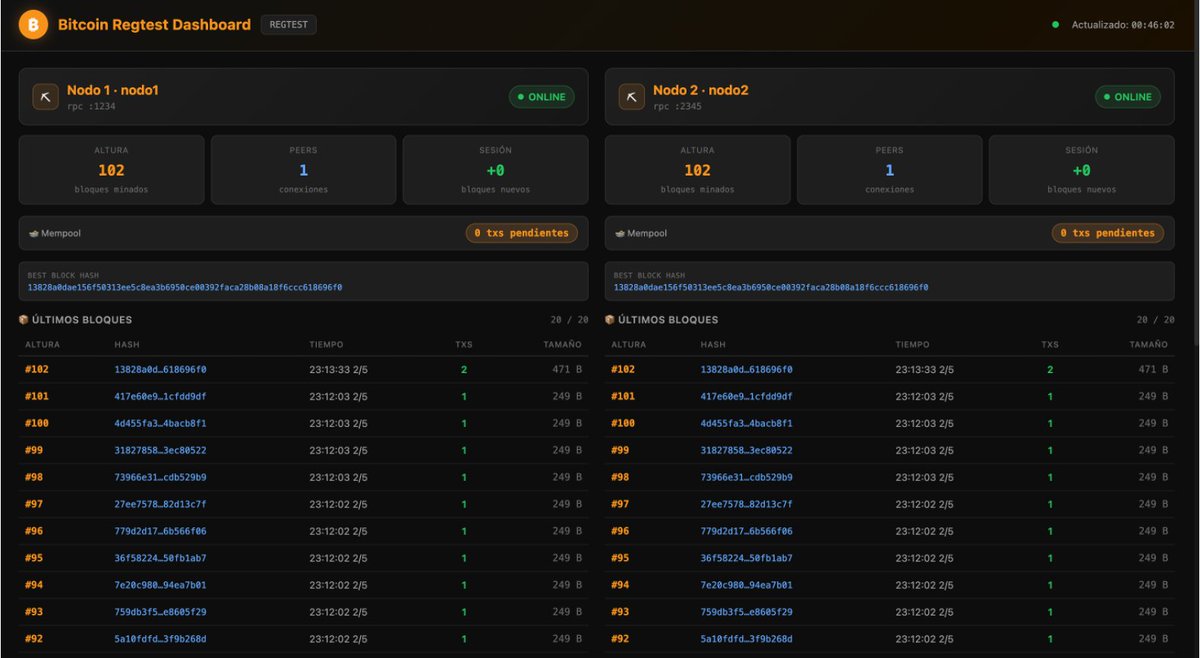Viewport: 1200px width, 658px height.
Task: Open hash 13828a0d…618696f0 in Nodo 2 table
Action: click(746, 369)
